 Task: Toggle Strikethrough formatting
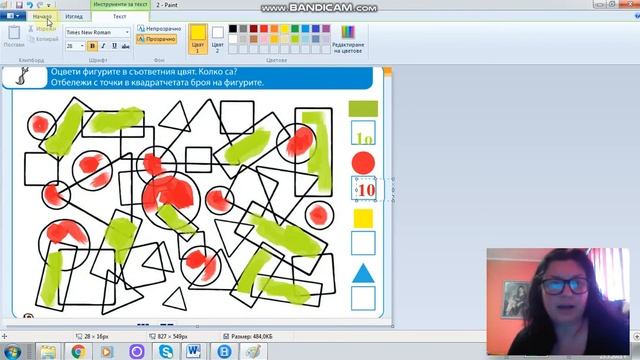pos(126,46)
